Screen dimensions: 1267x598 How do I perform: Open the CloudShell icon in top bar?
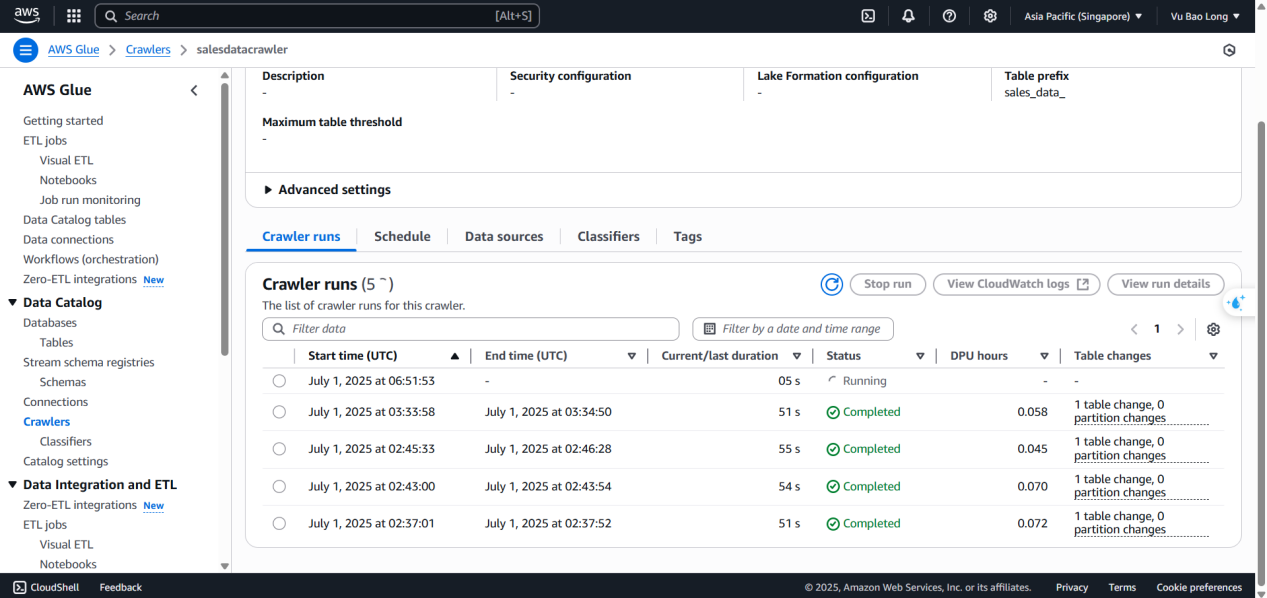pos(869,16)
